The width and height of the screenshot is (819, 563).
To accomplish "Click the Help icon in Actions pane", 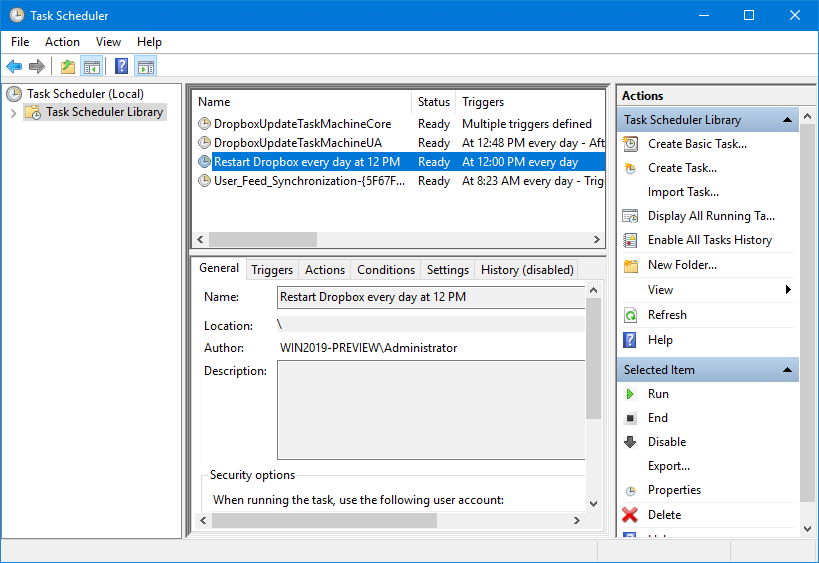I will coord(630,340).
